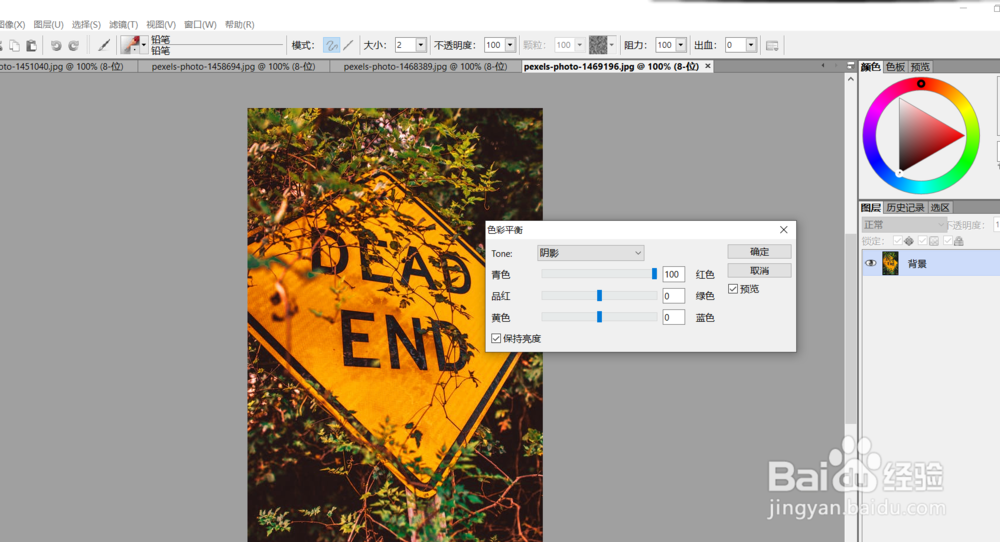This screenshot has height=542, width=1000.
Task: Switch to pexels-photo-1458694.jpg tab
Action: (233, 66)
